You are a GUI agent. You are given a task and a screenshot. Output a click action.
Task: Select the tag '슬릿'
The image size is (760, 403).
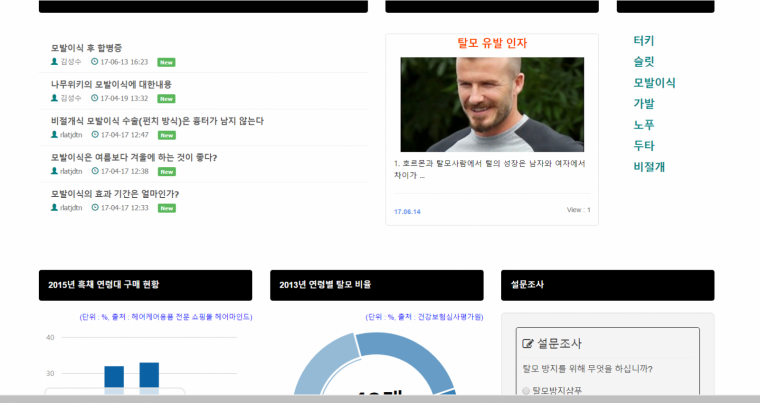coord(644,62)
